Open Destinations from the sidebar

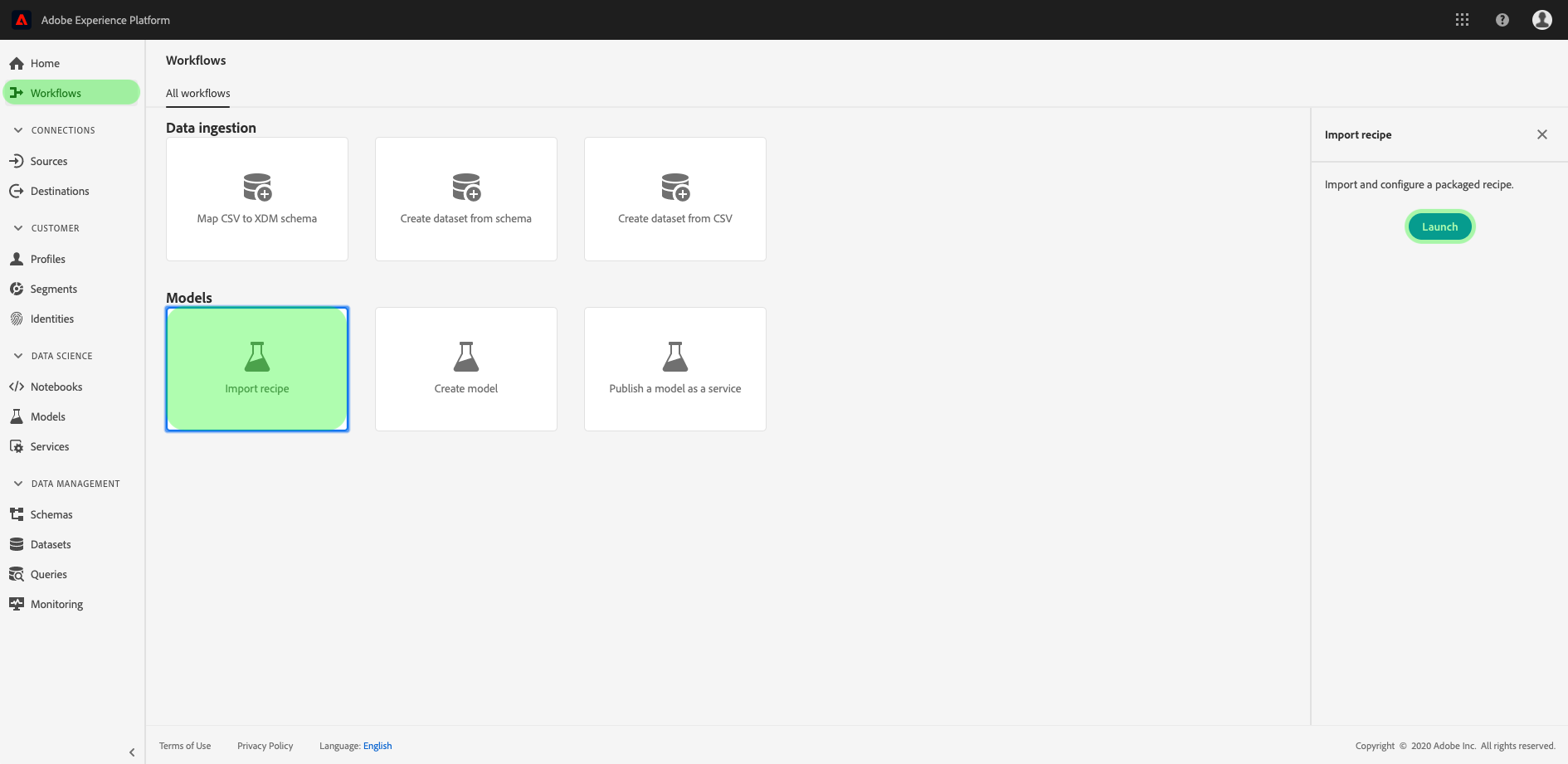[x=60, y=191]
